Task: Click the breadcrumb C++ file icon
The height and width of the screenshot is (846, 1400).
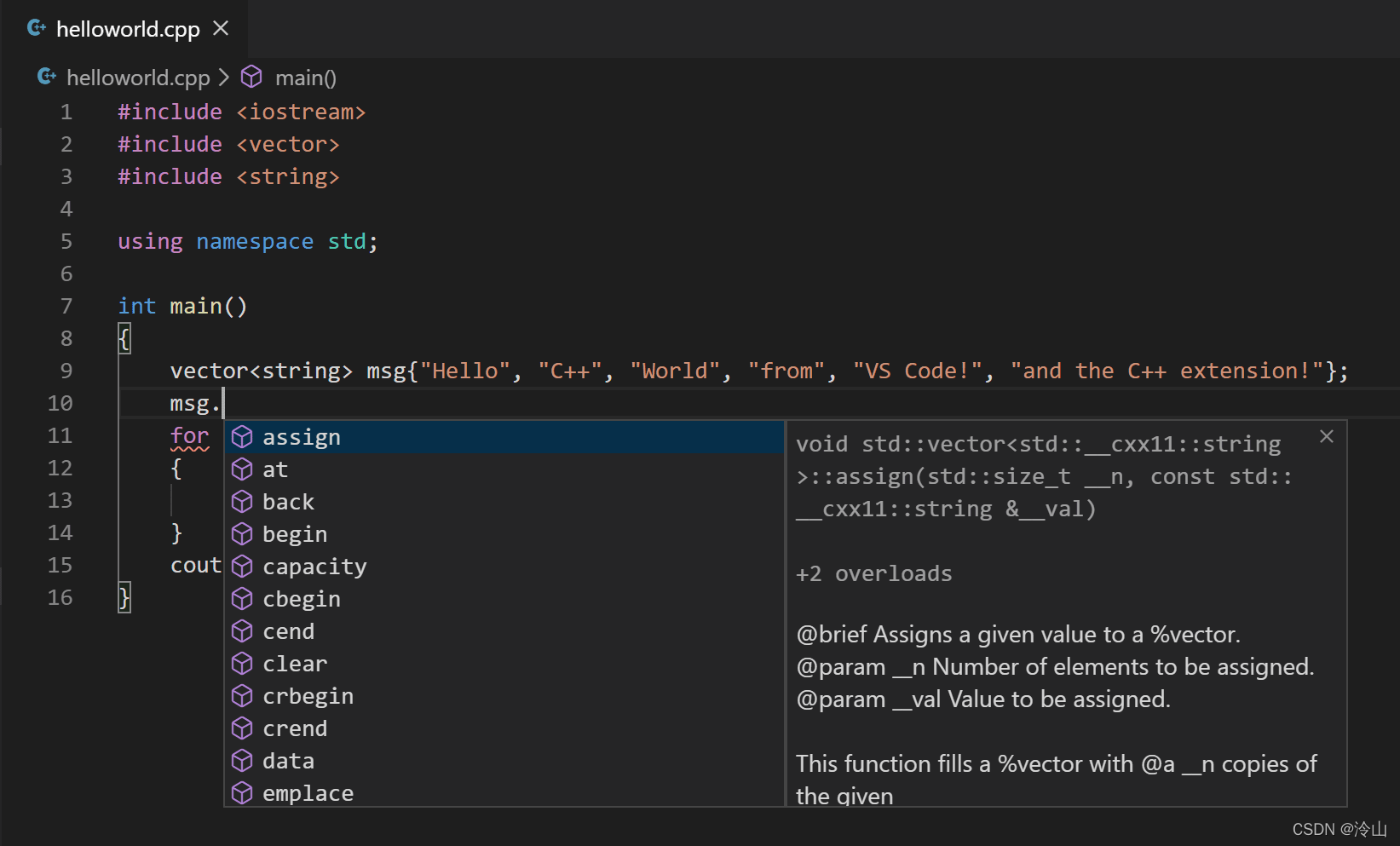Action: [x=47, y=77]
